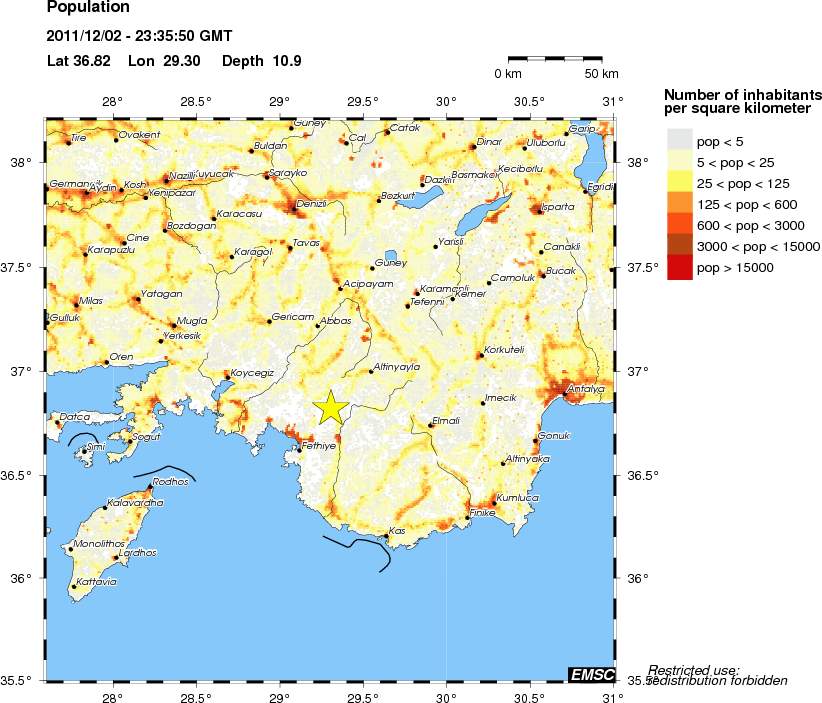The image size is (822, 703).
Task: Click the Mugla city marker dot
Action: (x=174, y=326)
